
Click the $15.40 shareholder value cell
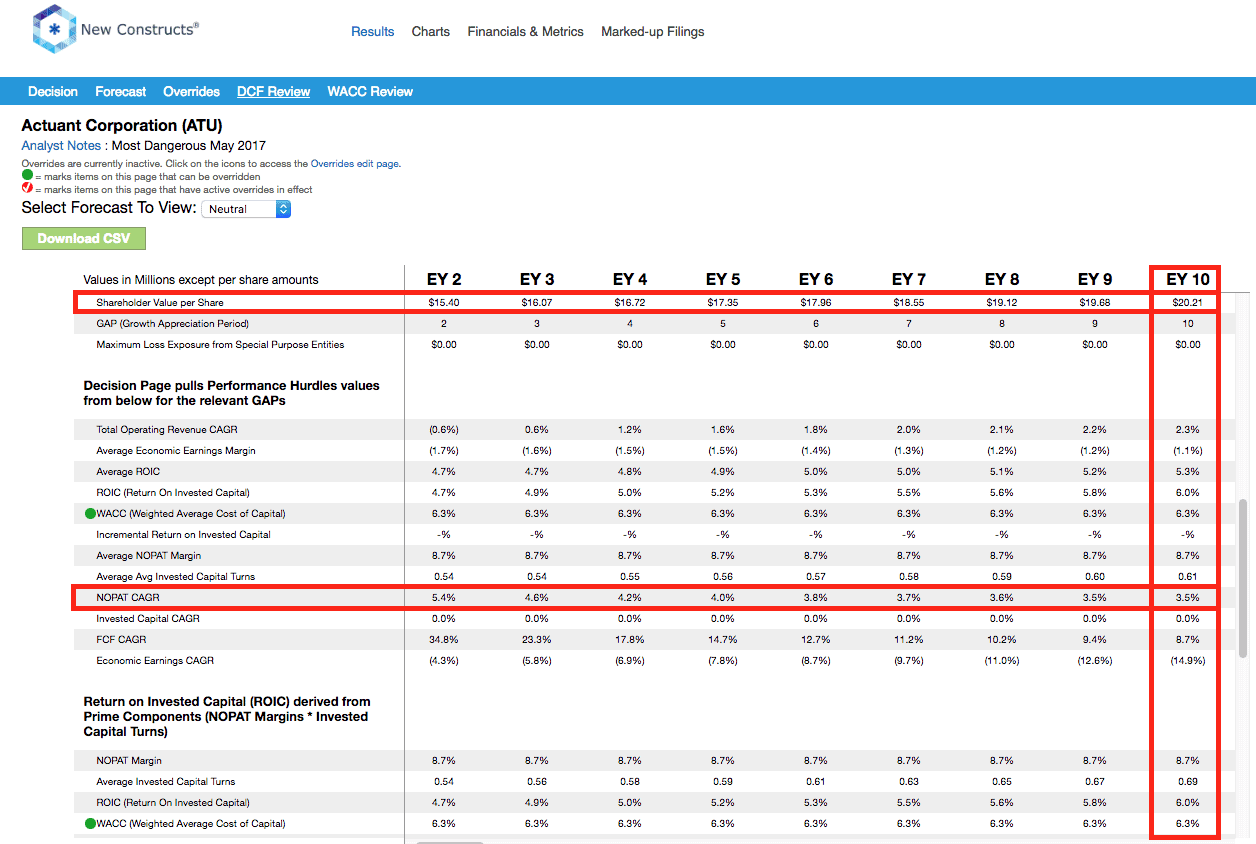pos(444,303)
